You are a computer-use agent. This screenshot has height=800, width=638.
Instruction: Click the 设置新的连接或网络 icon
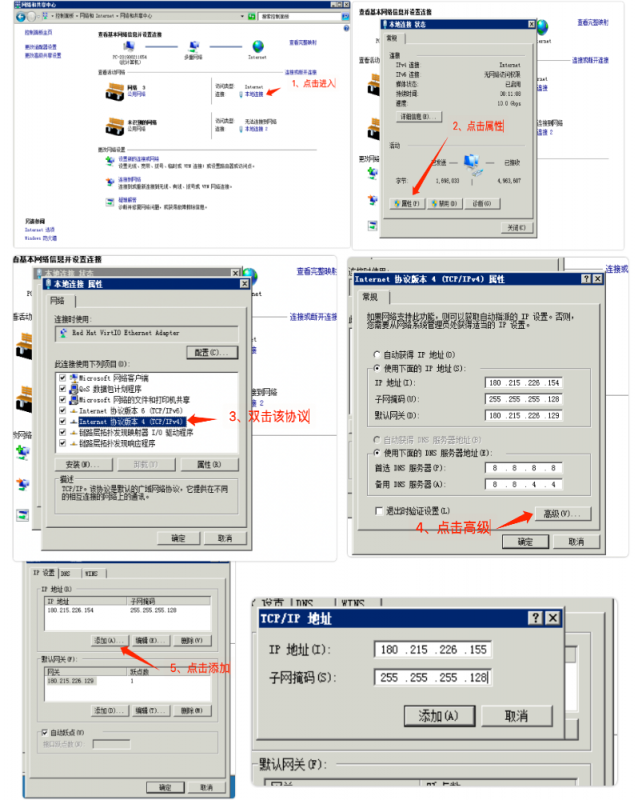(110, 159)
